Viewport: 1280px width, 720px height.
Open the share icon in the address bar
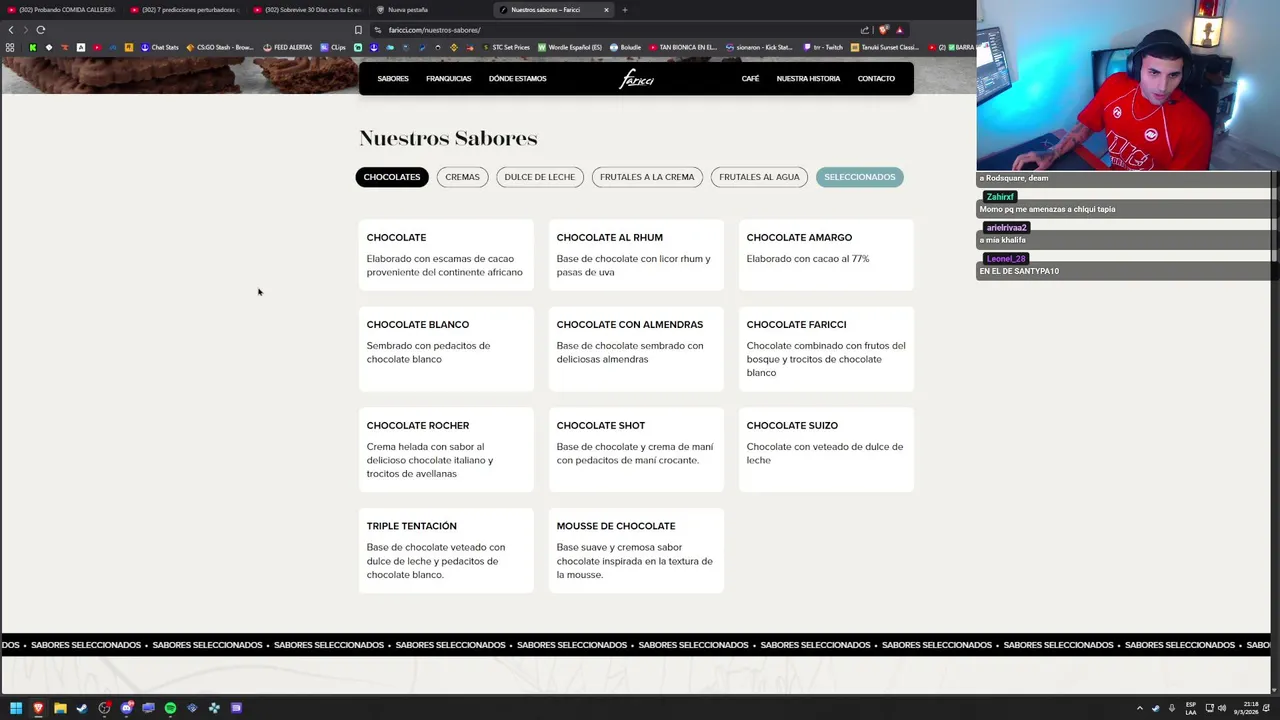coord(865,30)
